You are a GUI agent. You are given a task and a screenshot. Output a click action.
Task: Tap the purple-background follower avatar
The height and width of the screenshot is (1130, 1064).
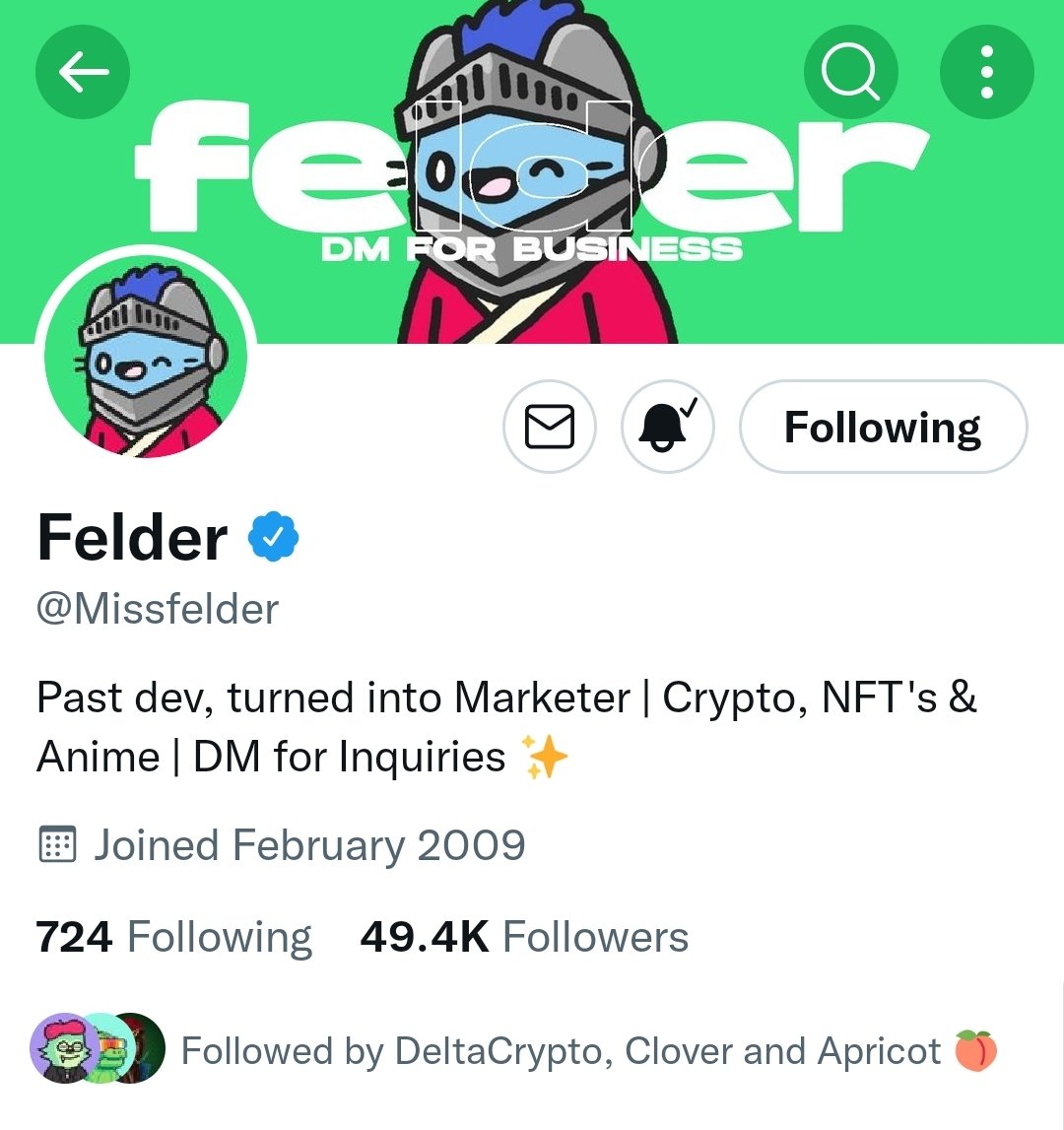pos(61,1048)
